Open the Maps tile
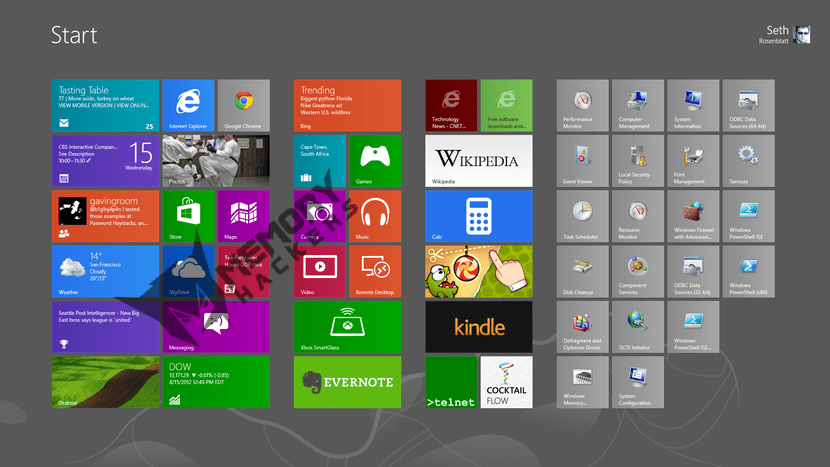830x467 pixels. click(243, 216)
